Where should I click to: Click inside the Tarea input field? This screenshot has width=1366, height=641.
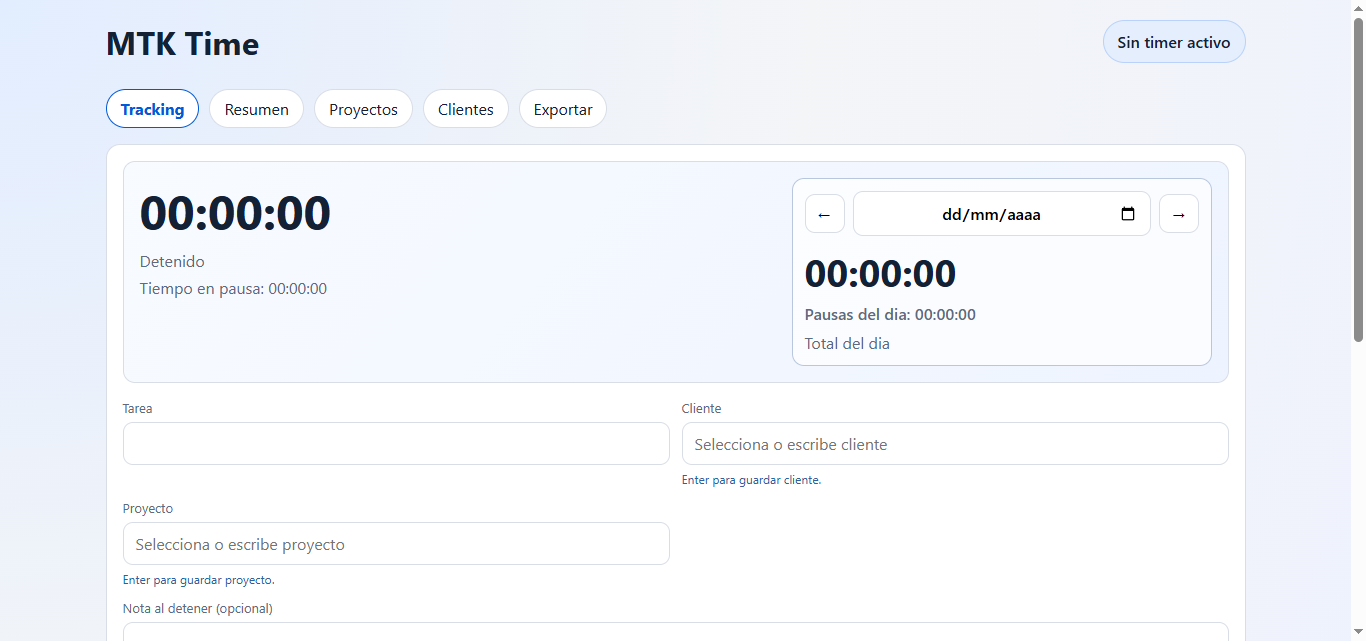[x=396, y=443]
